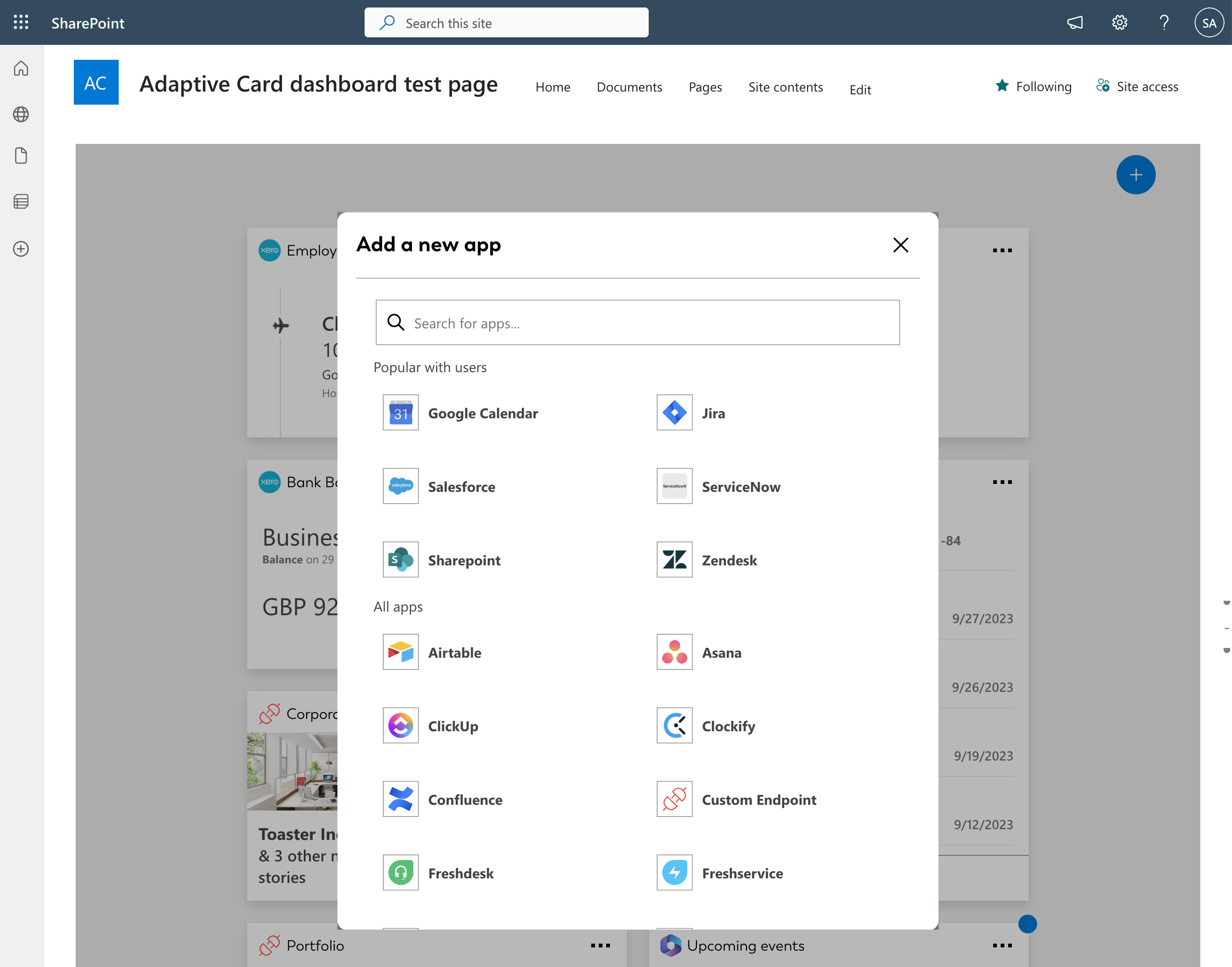Select the Google Calendar app icon
1232x967 pixels.
[401, 413]
